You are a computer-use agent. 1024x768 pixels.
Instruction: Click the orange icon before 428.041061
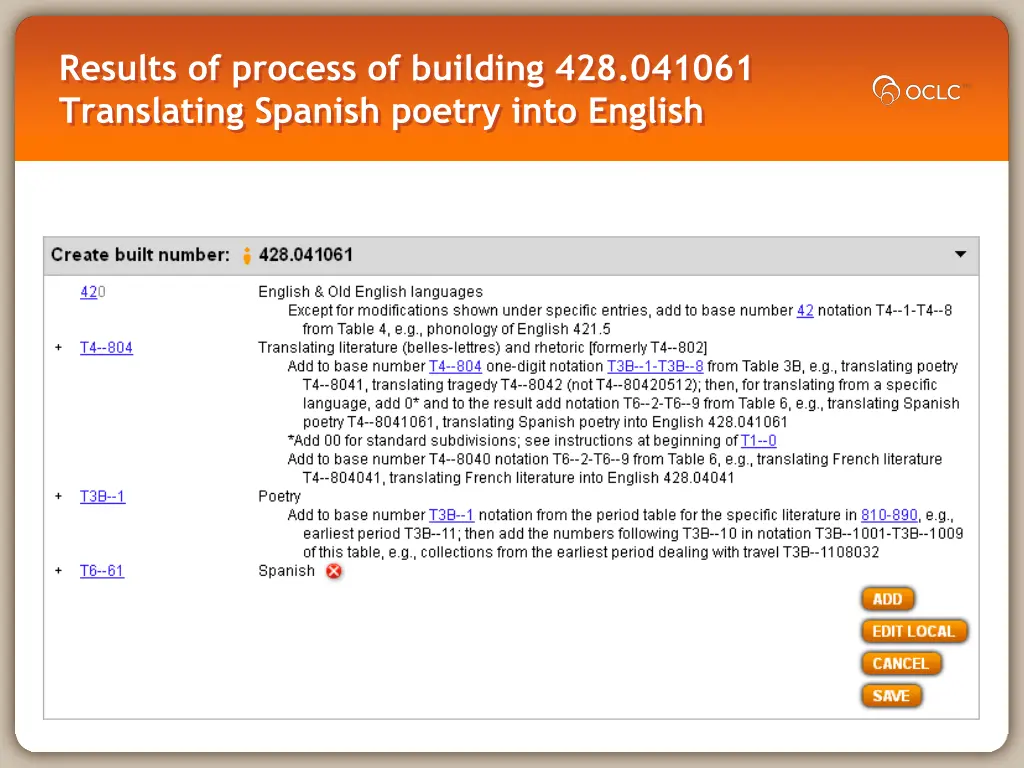tap(247, 256)
